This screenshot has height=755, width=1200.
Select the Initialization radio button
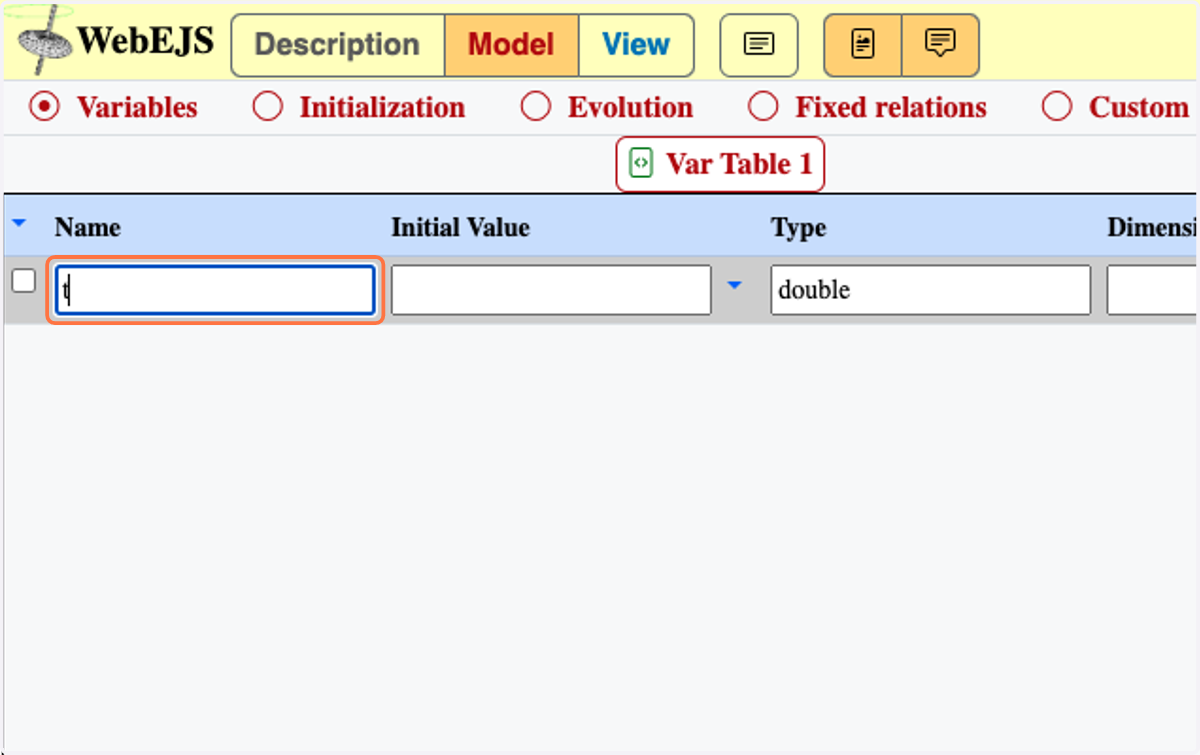(x=268, y=107)
